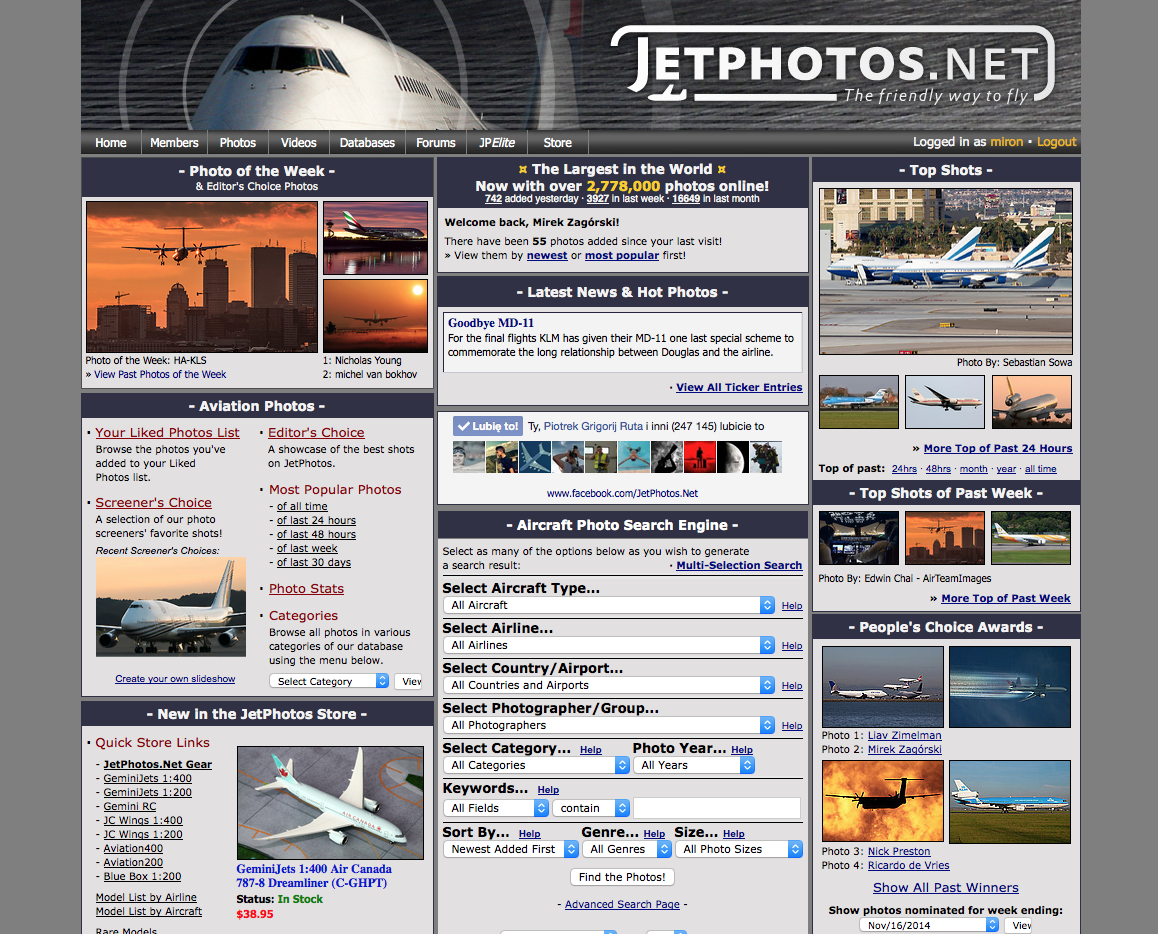Screen dimensions: 1158x934
Task: Click the JetPhotos.Net logo banner
Action: point(833,66)
